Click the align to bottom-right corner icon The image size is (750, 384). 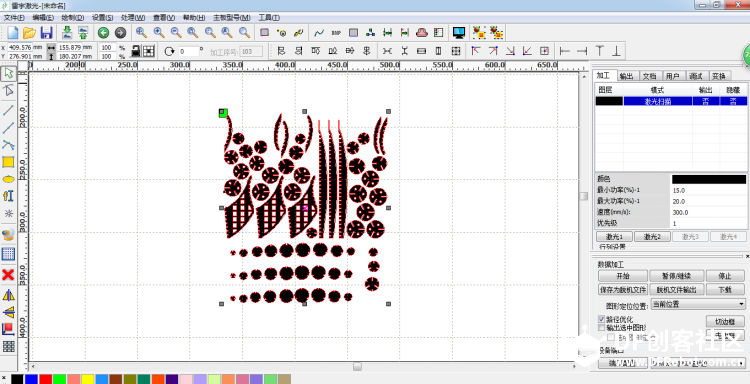coord(510,51)
